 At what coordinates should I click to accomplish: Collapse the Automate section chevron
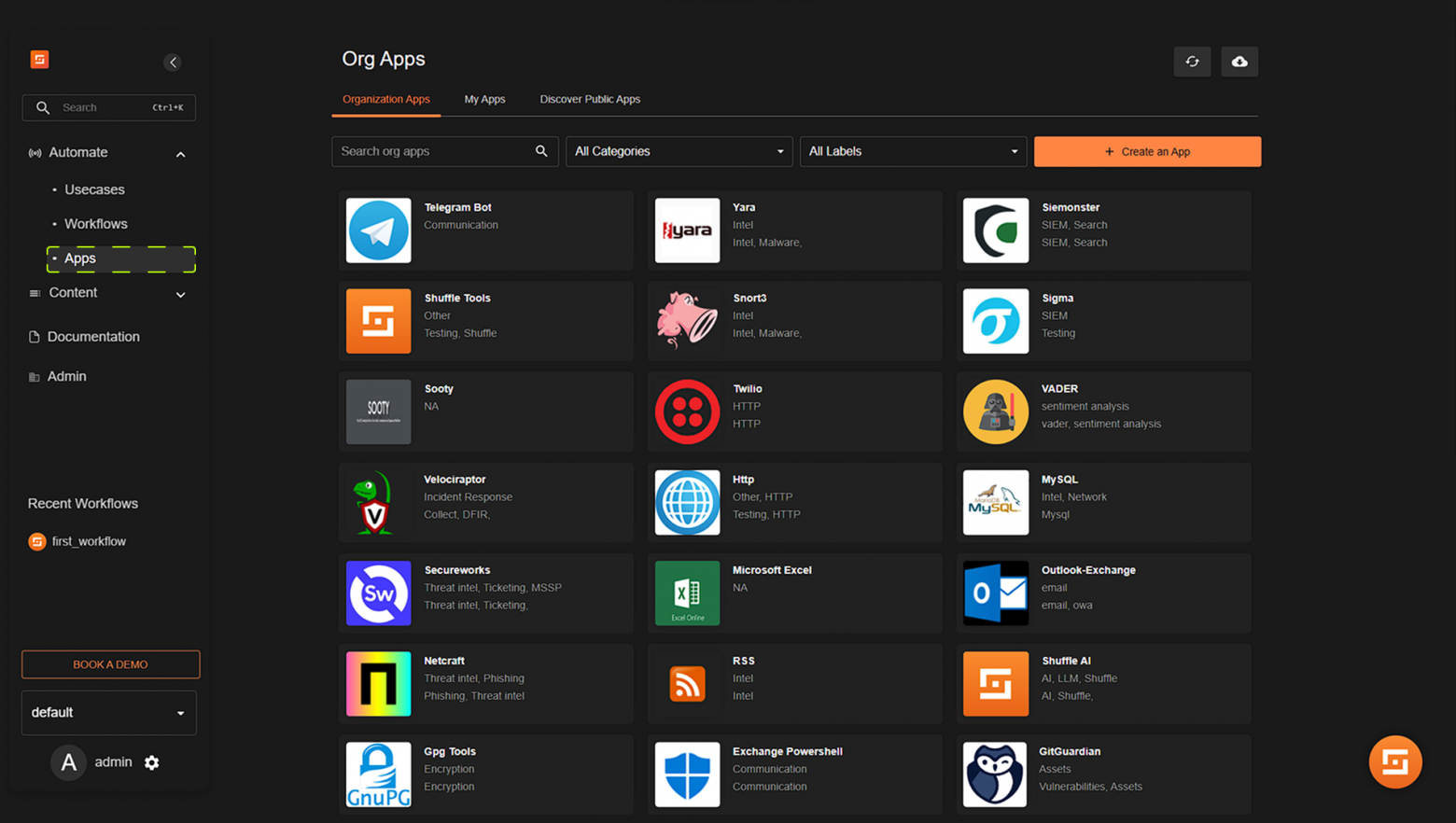(181, 154)
